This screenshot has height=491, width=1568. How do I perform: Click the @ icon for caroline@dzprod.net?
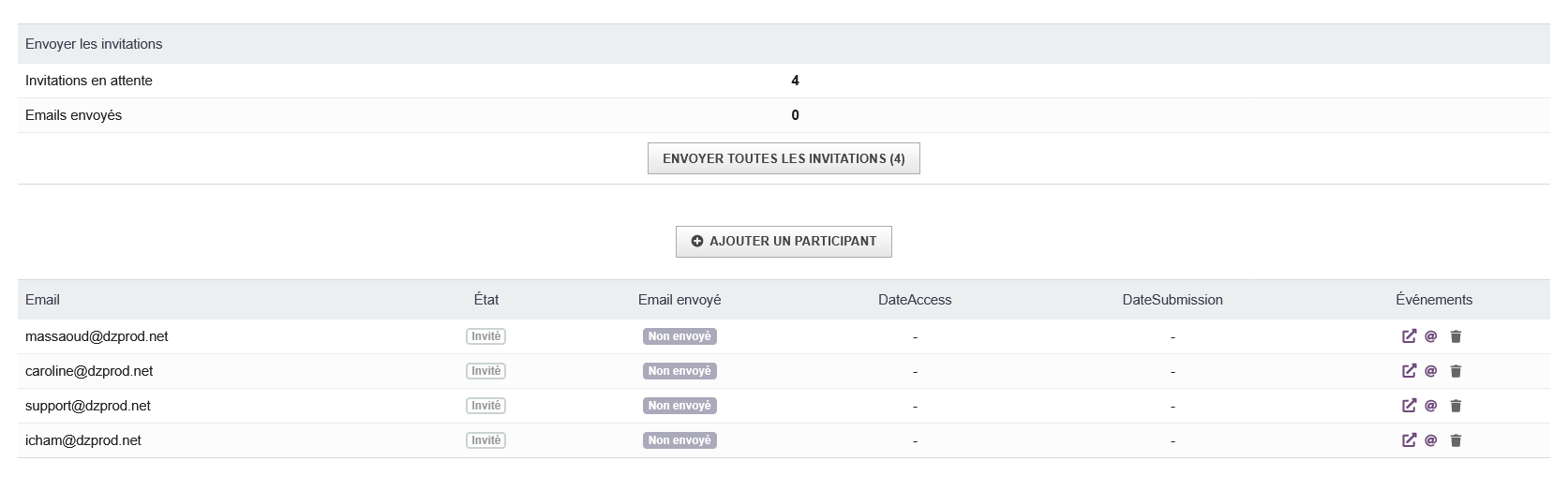(1431, 371)
